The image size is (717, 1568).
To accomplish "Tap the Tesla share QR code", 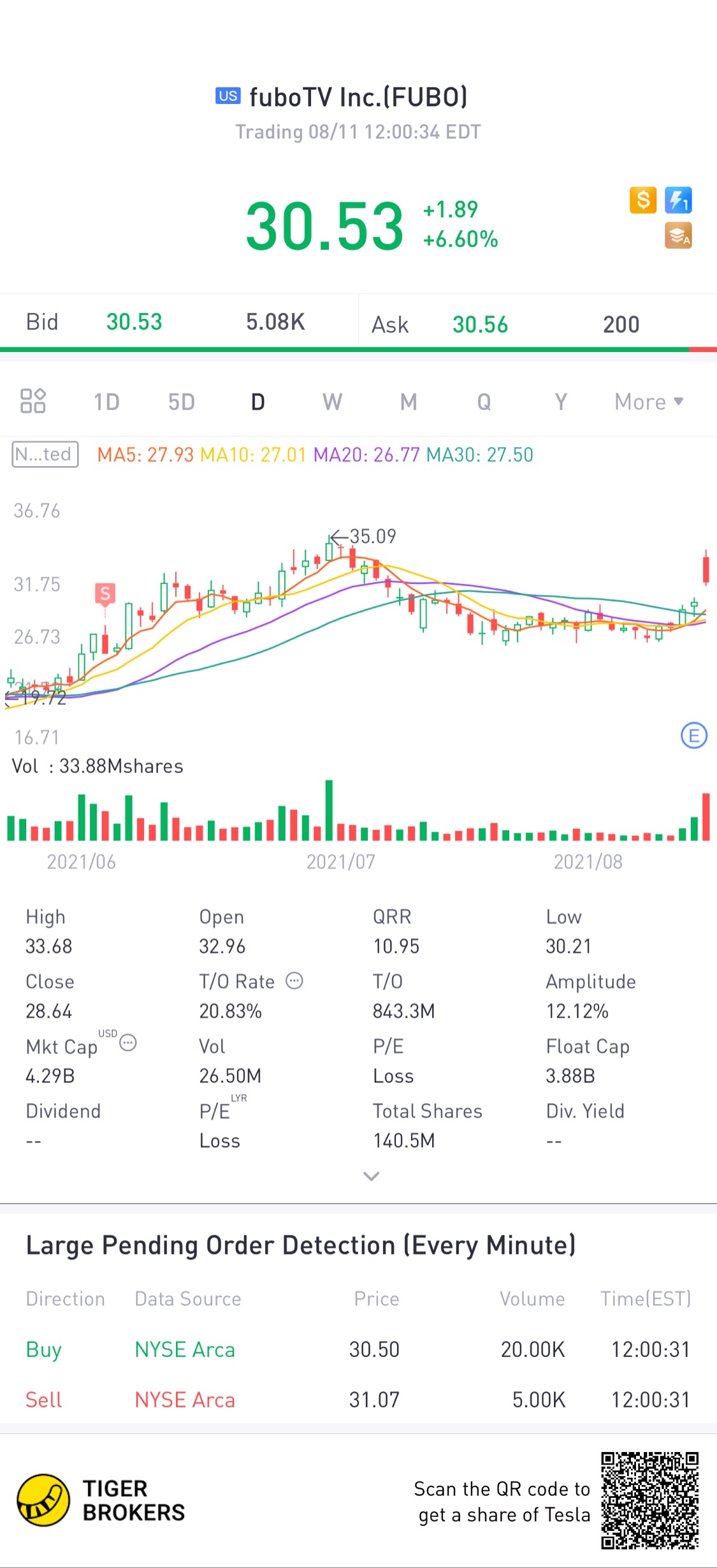I will [650, 1500].
